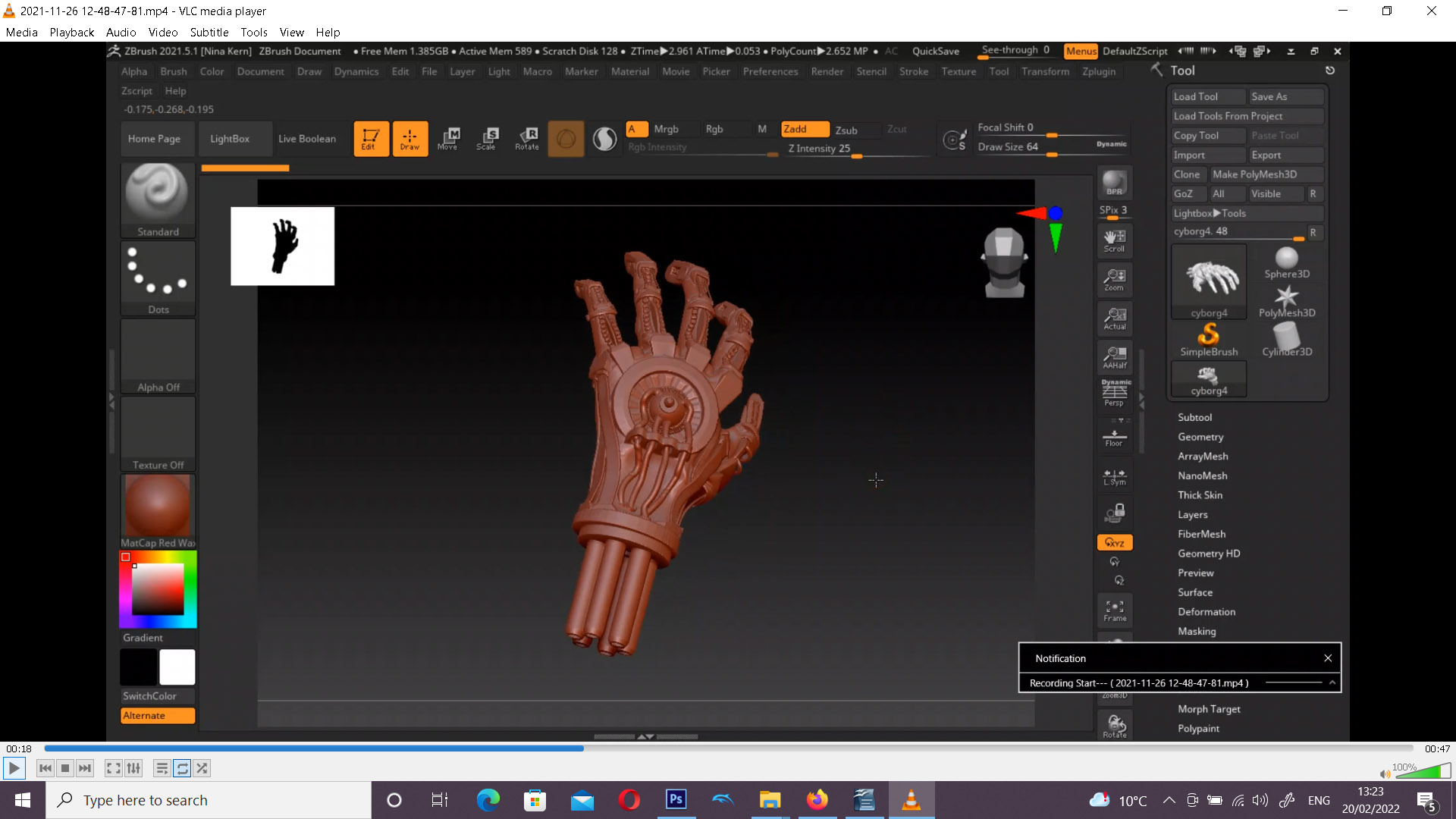Skip to next media button
The image size is (1456, 819).
pos(85,768)
